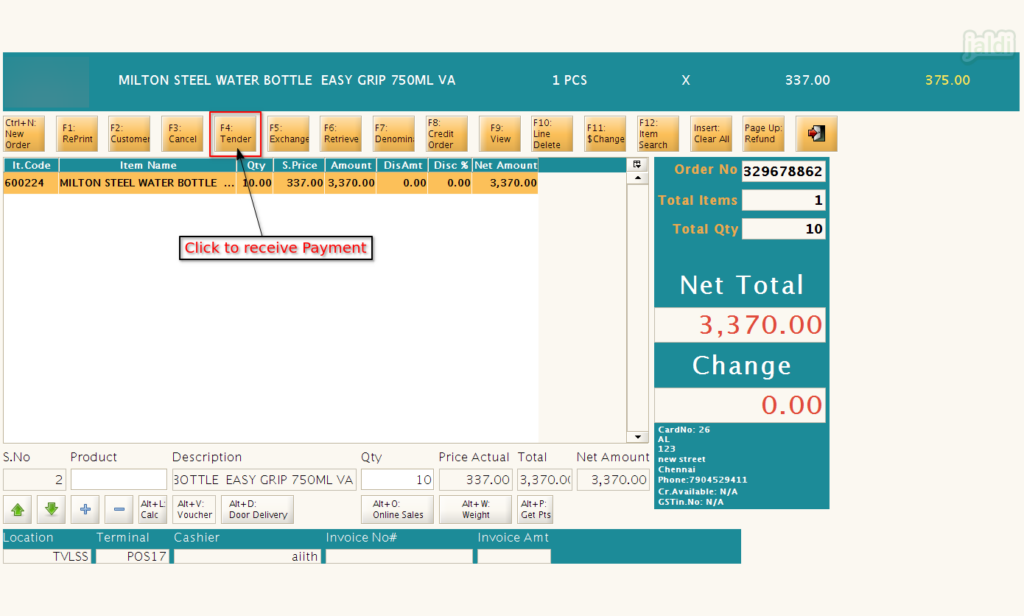Click scroll up arrow of item list

point(637,178)
